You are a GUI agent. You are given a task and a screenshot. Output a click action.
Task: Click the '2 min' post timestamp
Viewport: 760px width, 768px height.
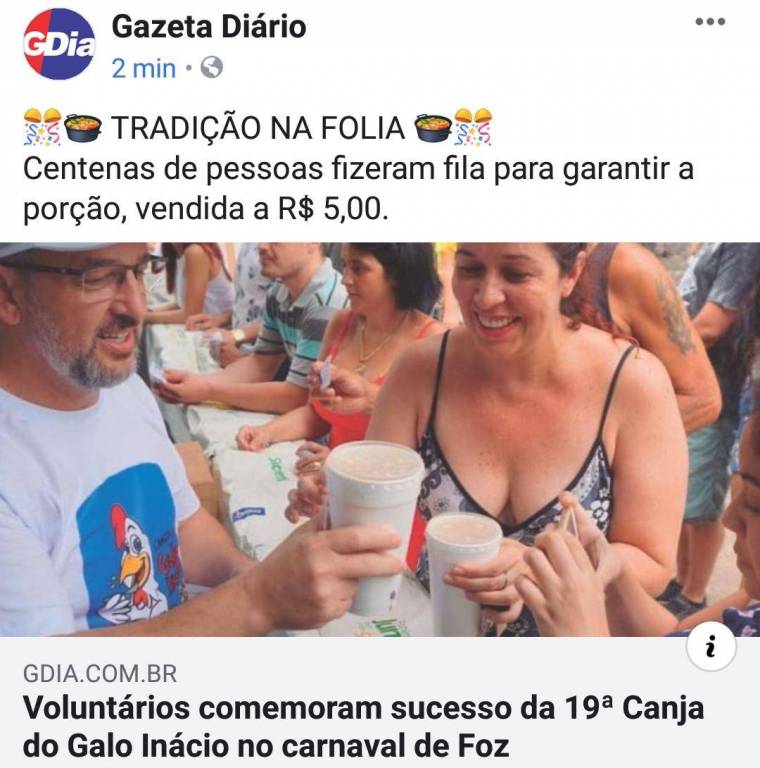pyautogui.click(x=143, y=68)
